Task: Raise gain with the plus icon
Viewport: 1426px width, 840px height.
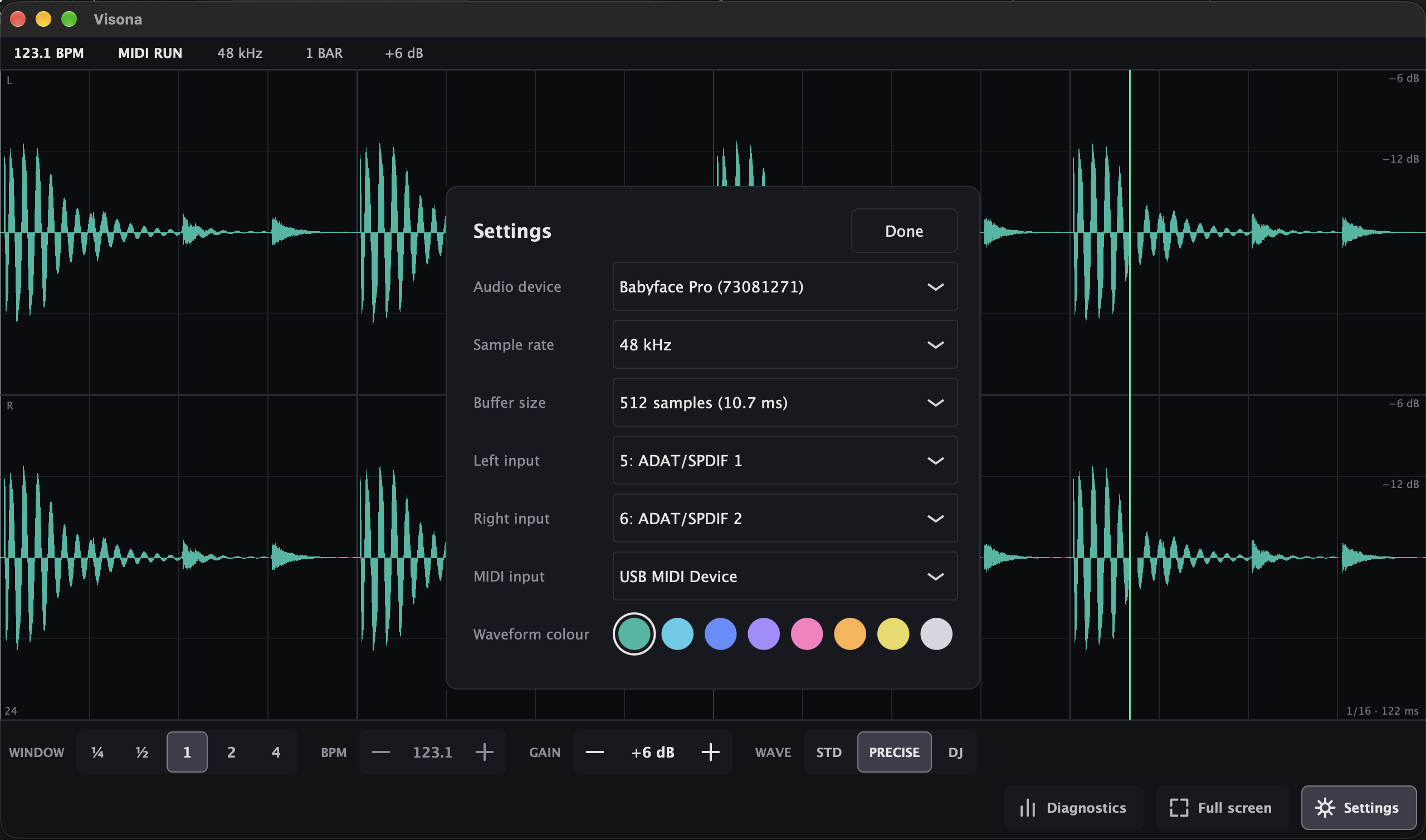Action: point(711,752)
